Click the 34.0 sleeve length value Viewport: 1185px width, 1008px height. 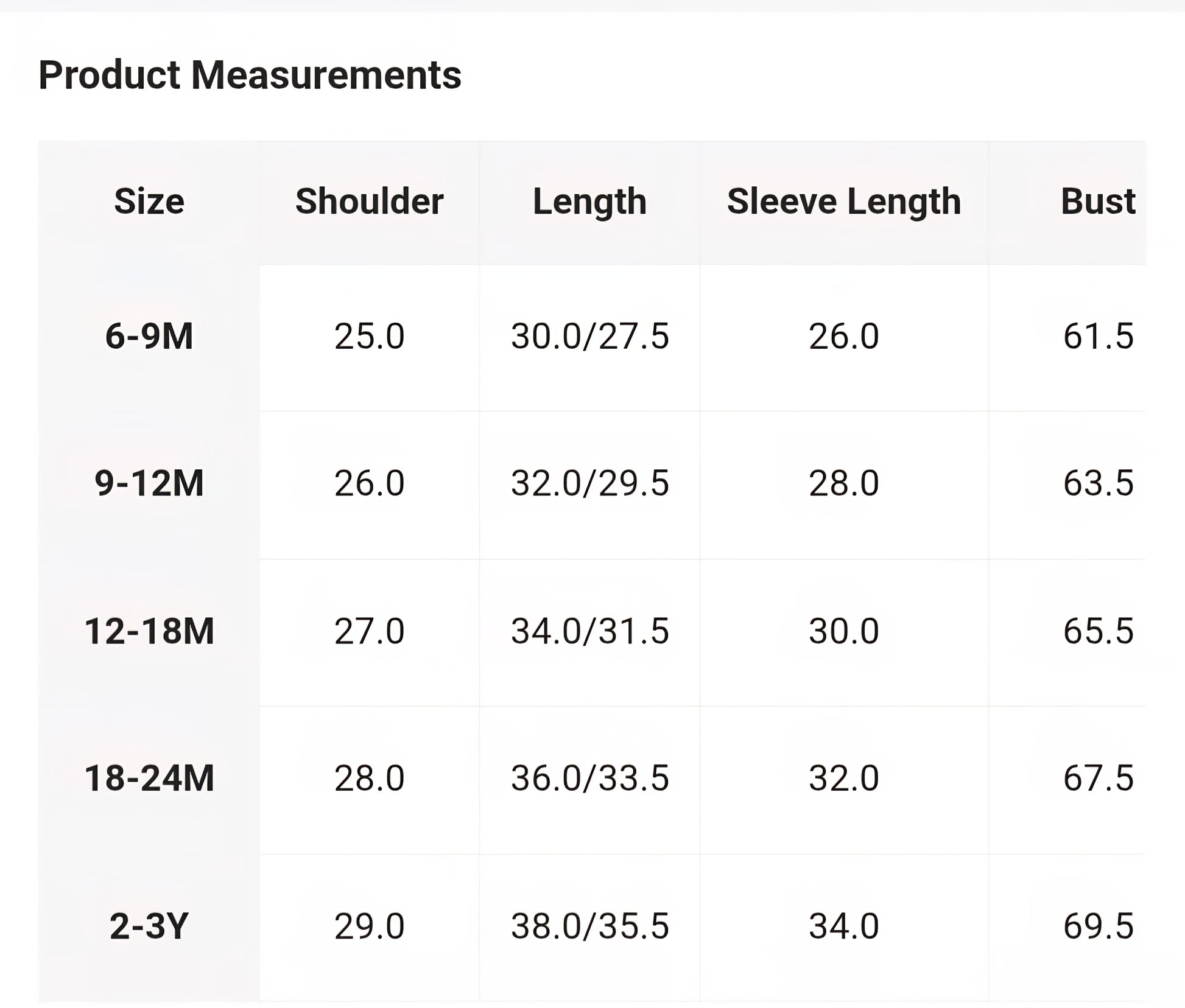[844, 926]
